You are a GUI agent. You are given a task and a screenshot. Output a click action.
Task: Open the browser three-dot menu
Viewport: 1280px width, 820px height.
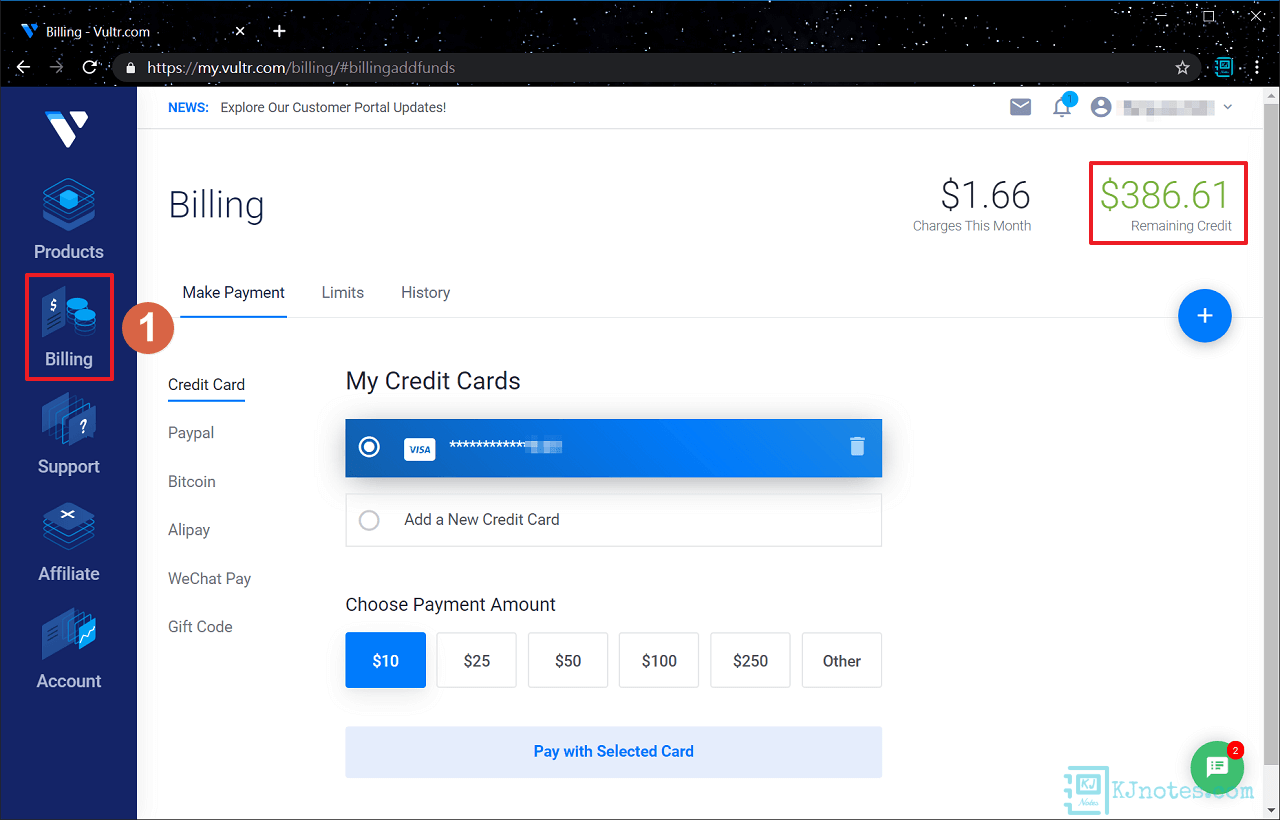[x=1259, y=68]
